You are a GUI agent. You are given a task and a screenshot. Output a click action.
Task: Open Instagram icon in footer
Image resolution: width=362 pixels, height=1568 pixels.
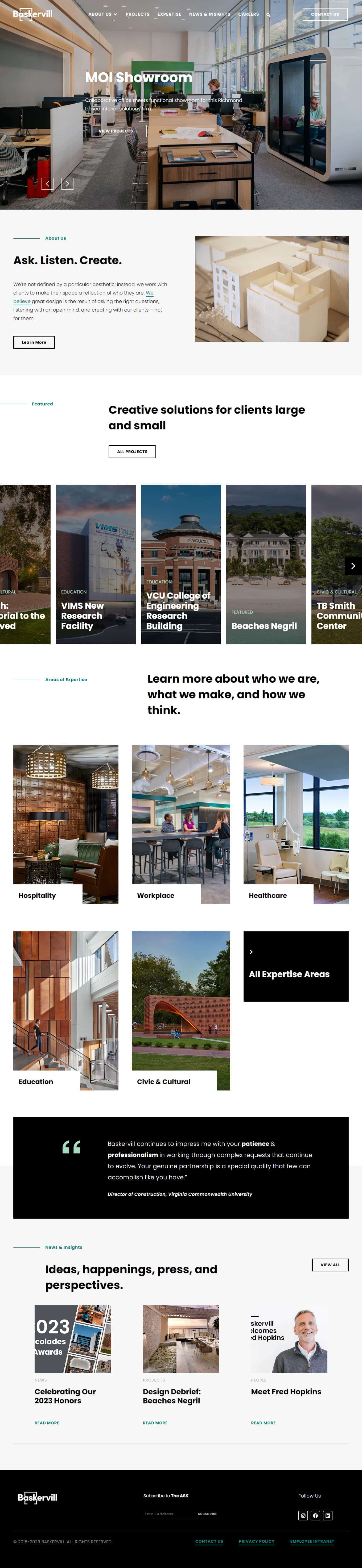(303, 1515)
